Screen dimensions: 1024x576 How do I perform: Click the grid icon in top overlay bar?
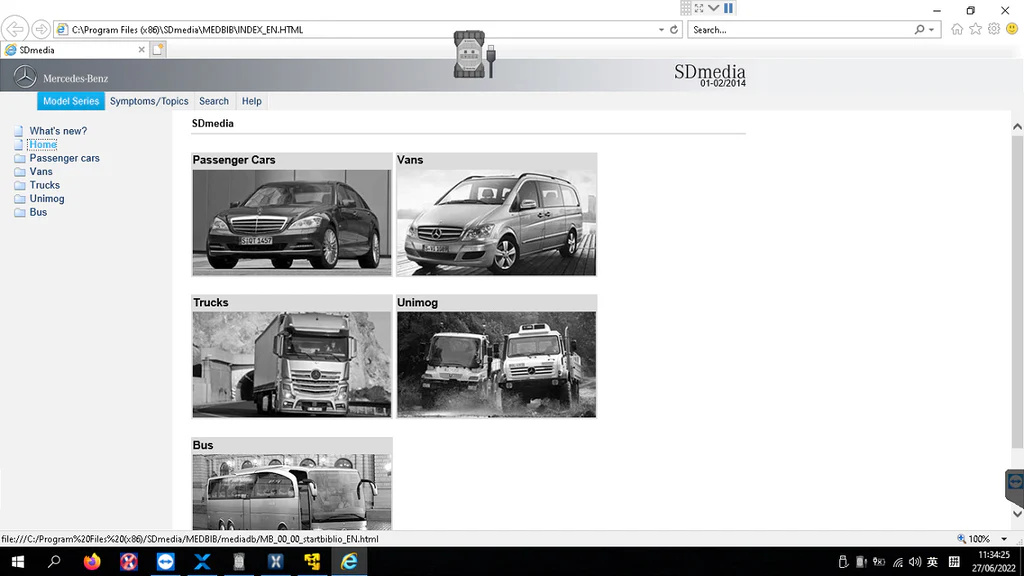(686, 8)
